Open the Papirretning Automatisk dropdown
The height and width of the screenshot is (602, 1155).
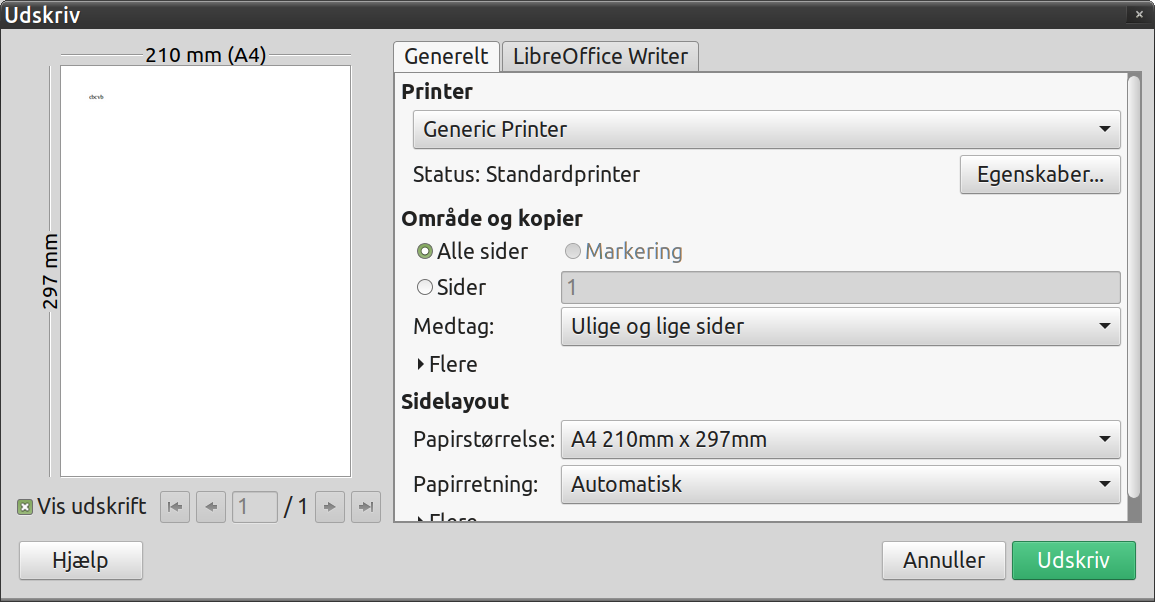(x=840, y=485)
